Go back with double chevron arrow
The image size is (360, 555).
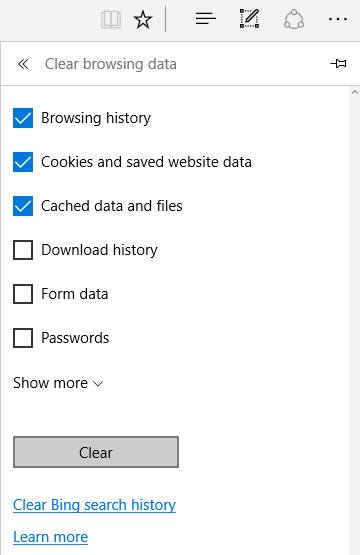(x=23, y=64)
